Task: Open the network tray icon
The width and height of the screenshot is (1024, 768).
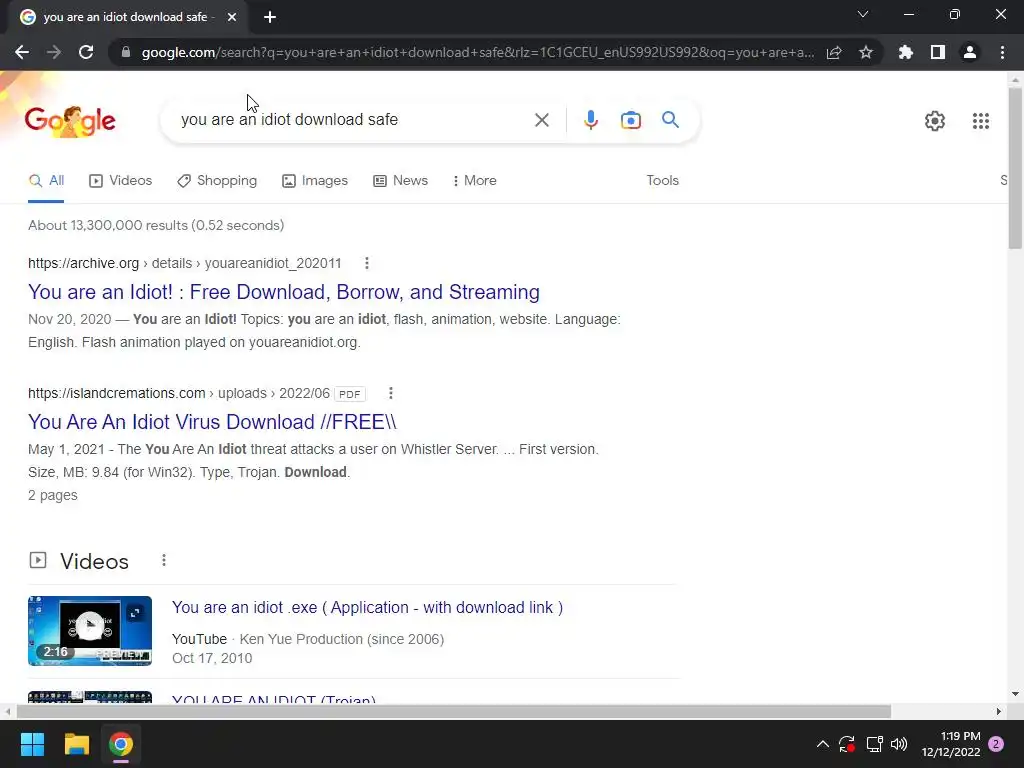Action: point(874,744)
